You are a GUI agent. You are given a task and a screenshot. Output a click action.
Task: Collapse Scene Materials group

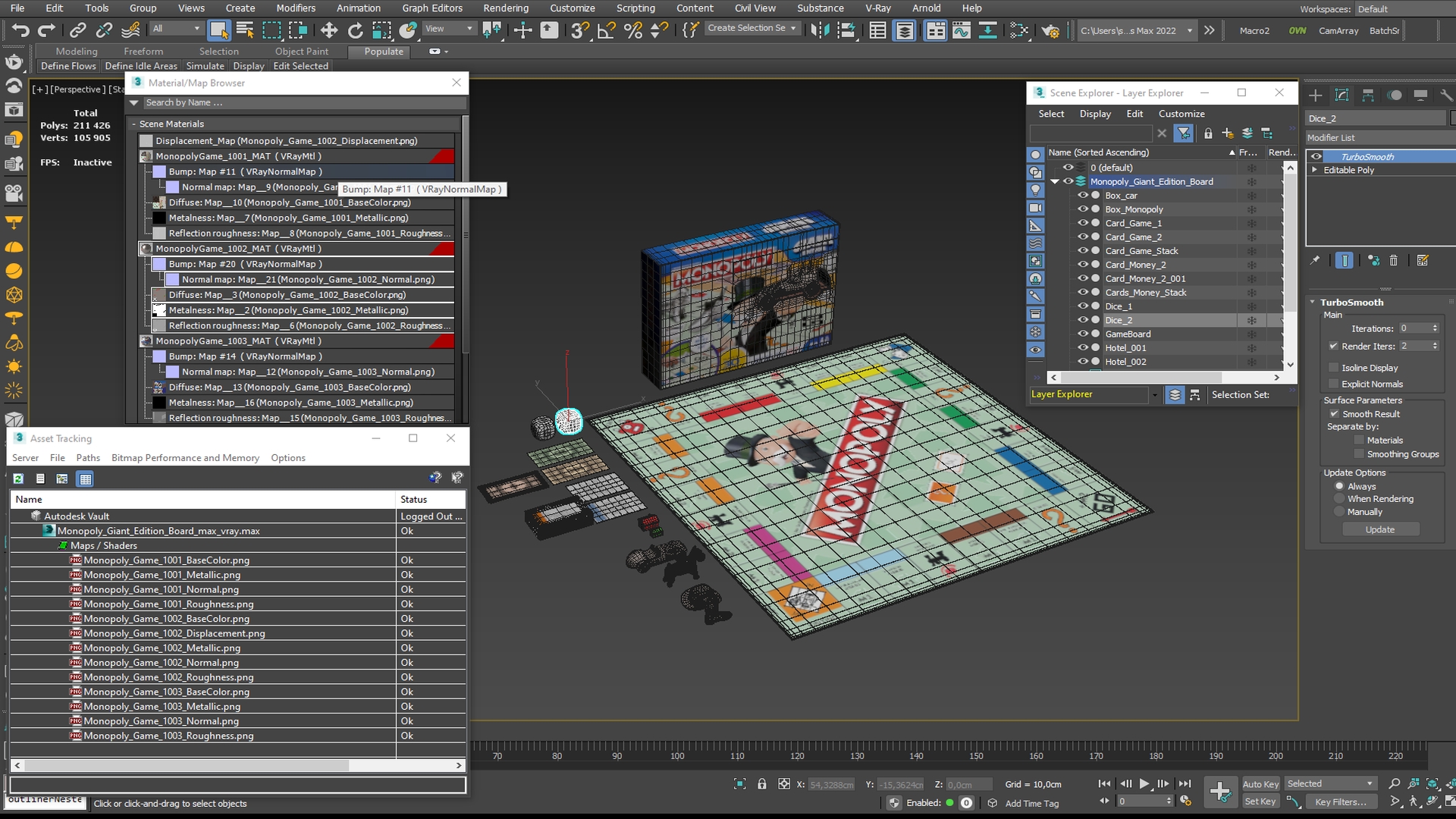134,124
